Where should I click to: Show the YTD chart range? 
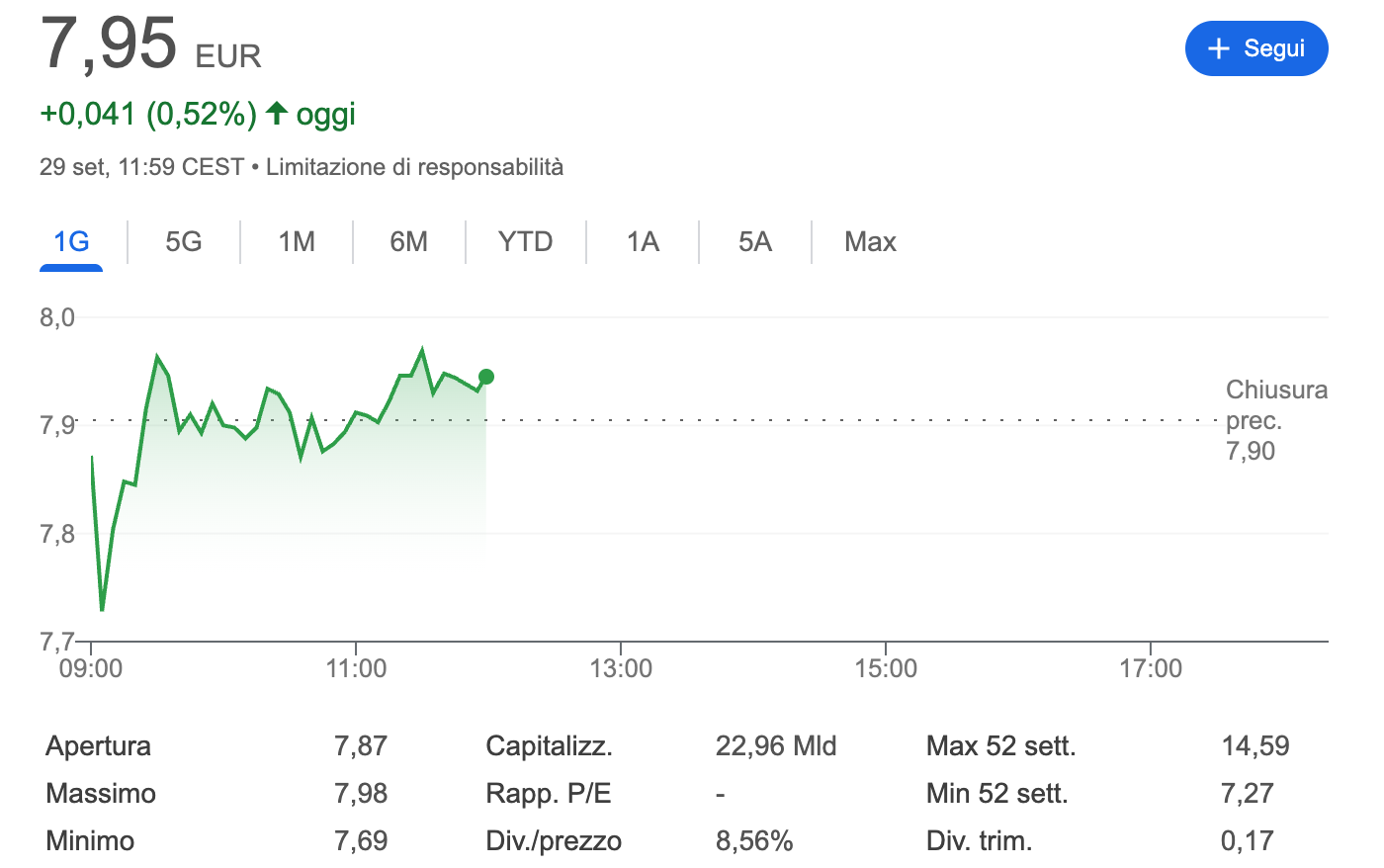(x=525, y=242)
